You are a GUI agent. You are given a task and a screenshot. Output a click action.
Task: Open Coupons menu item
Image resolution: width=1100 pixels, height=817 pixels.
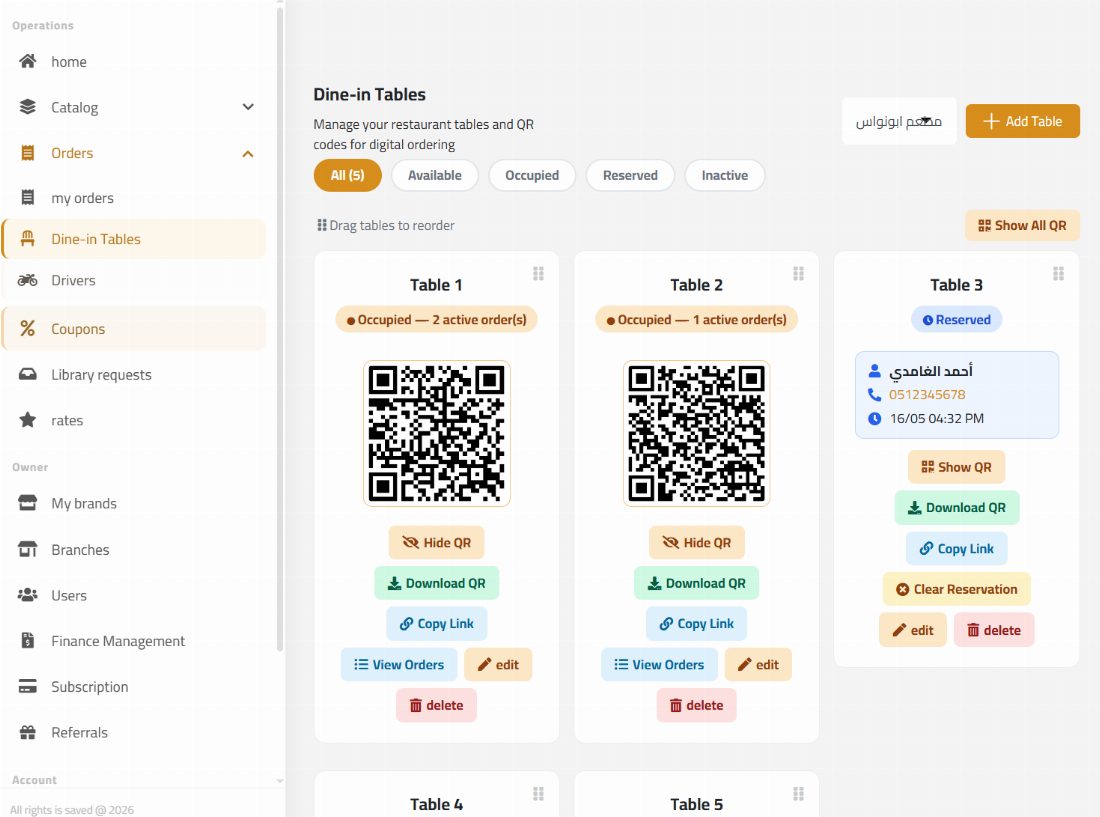[x=133, y=328]
